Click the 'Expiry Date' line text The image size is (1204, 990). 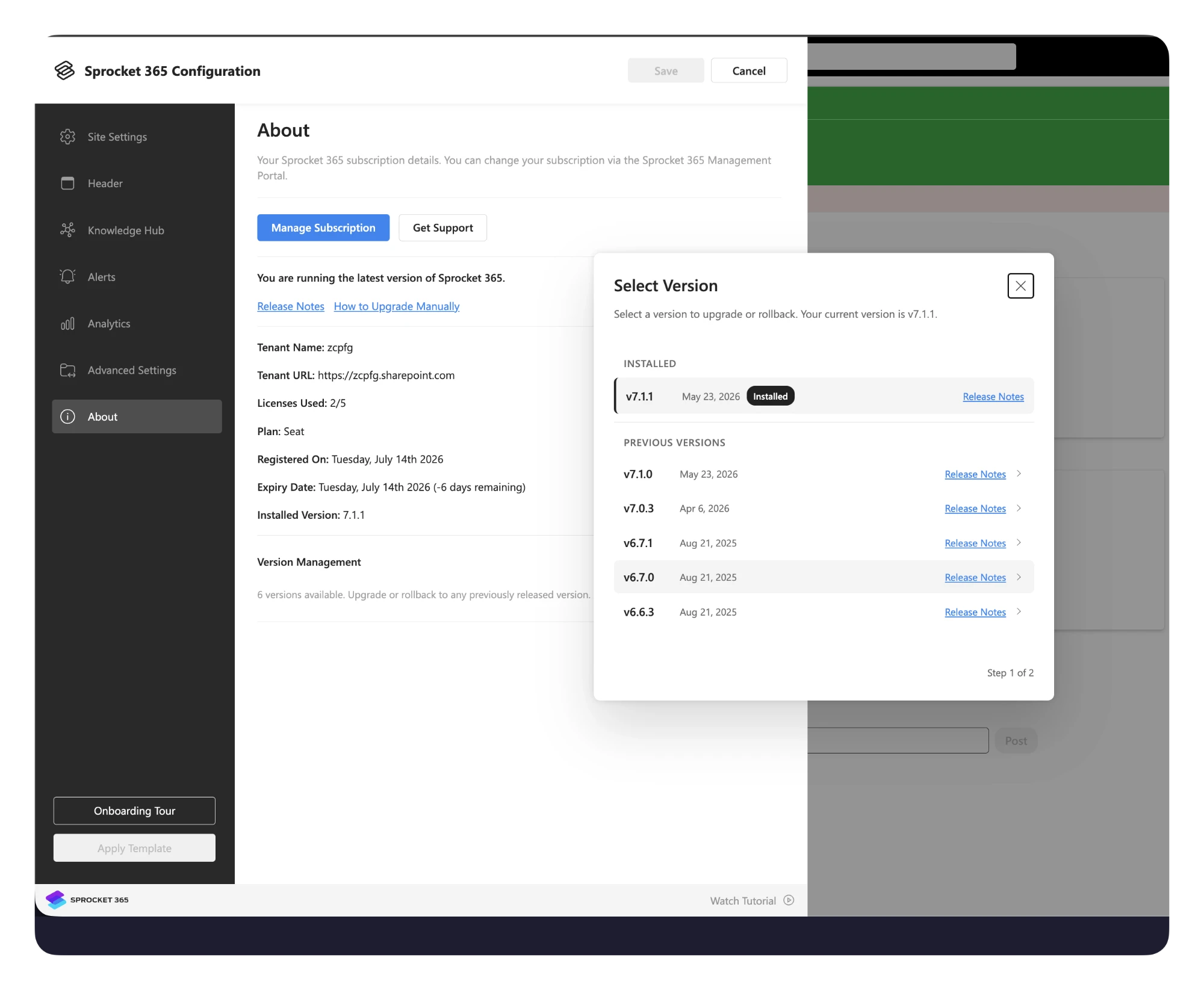[391, 487]
